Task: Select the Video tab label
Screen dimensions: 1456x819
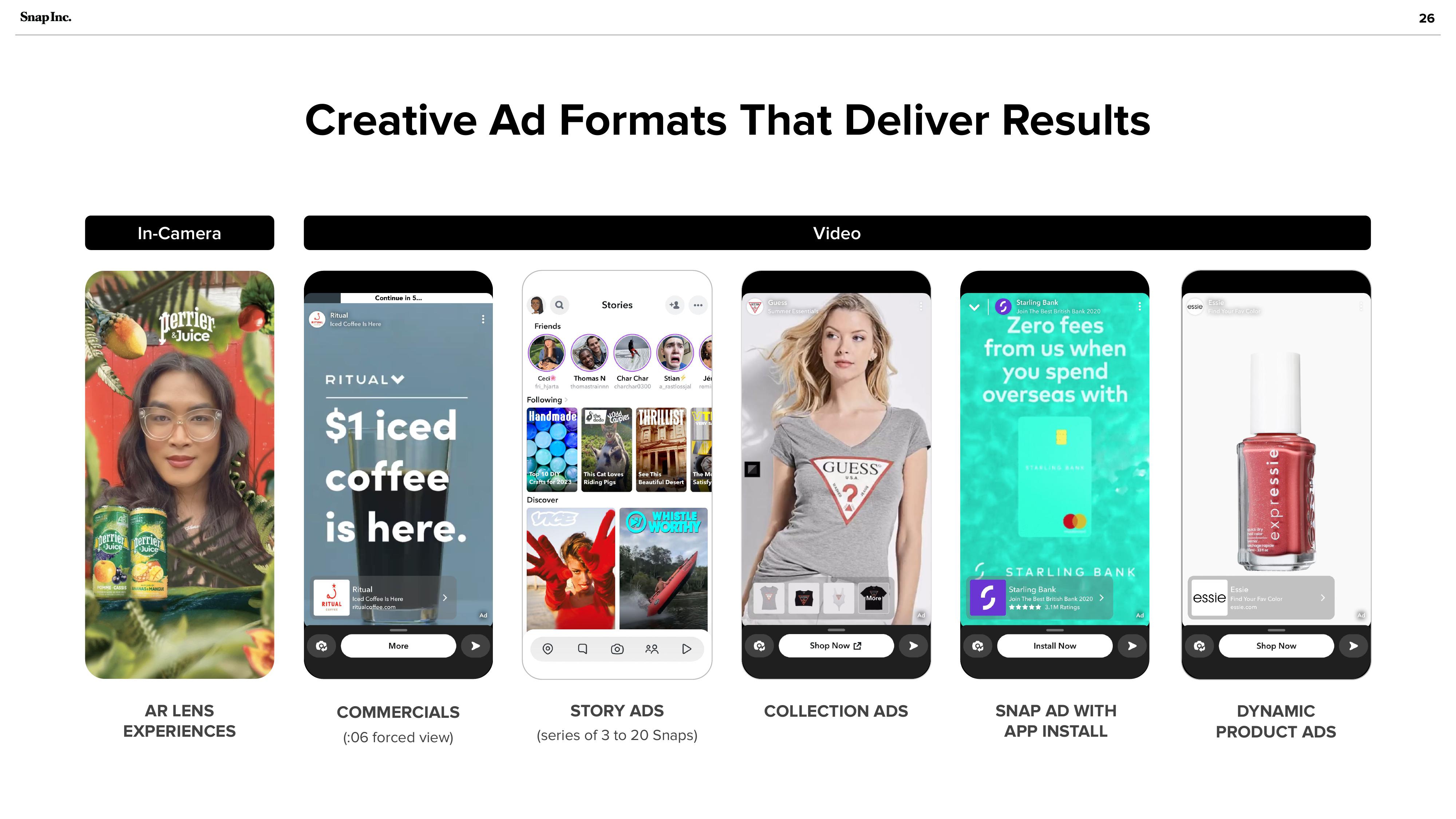Action: 838,233
